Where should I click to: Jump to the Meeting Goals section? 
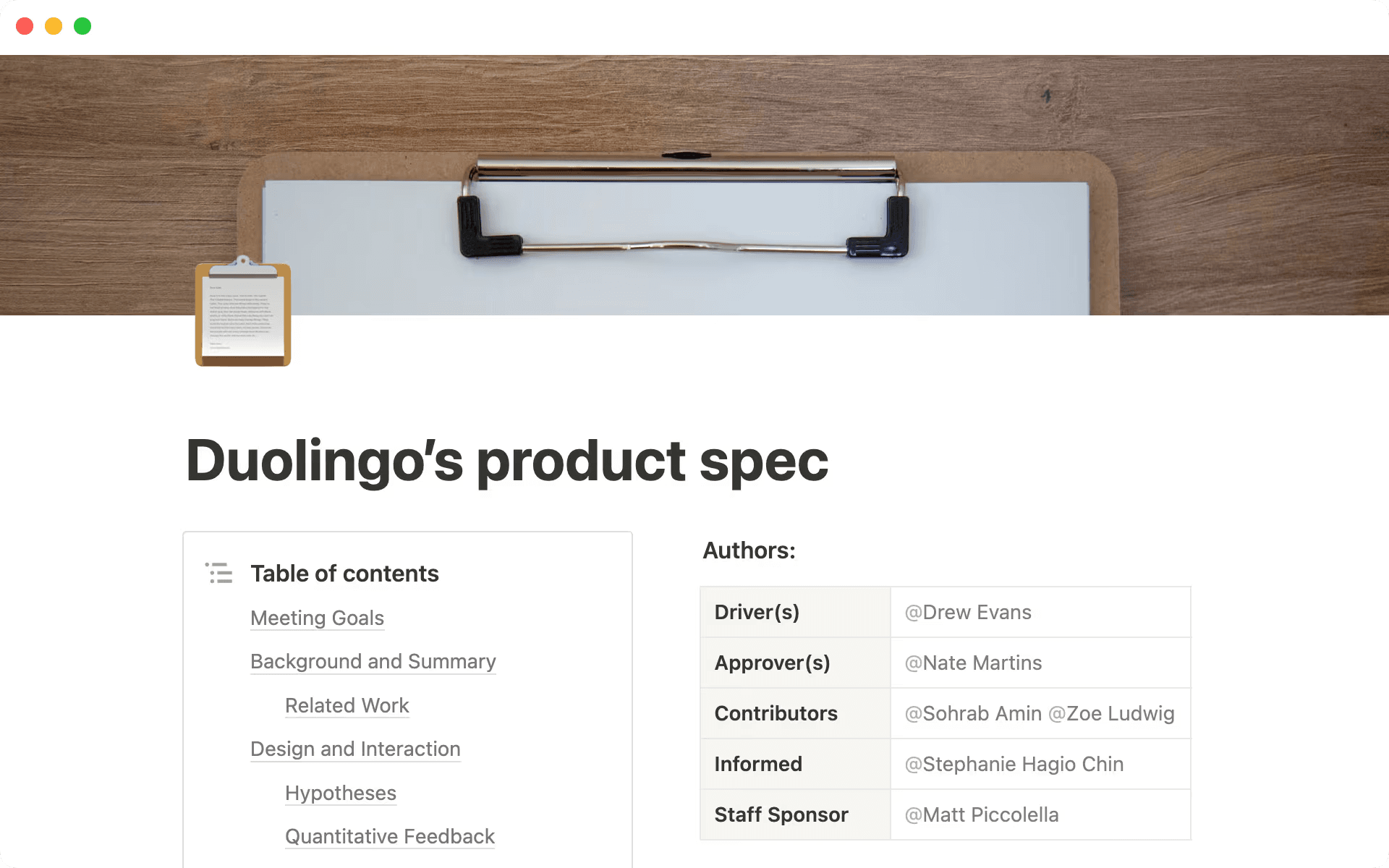tap(317, 618)
